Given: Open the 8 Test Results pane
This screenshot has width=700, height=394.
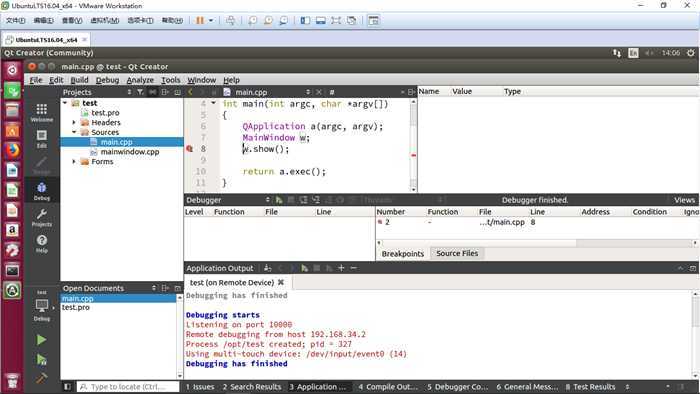Looking at the screenshot, I should coord(591,387).
